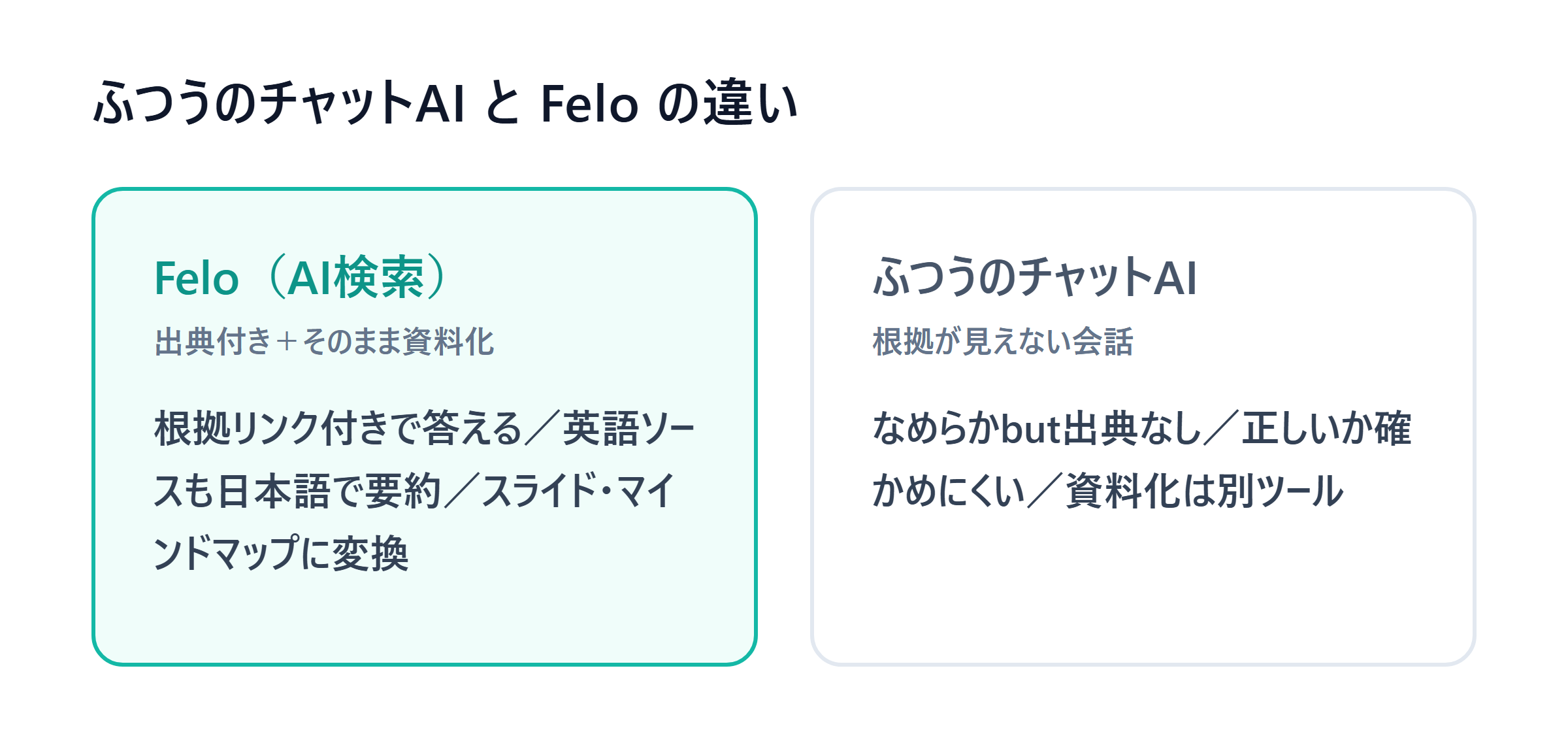Click the body text なめらかbut出典なし

tap(1037, 429)
